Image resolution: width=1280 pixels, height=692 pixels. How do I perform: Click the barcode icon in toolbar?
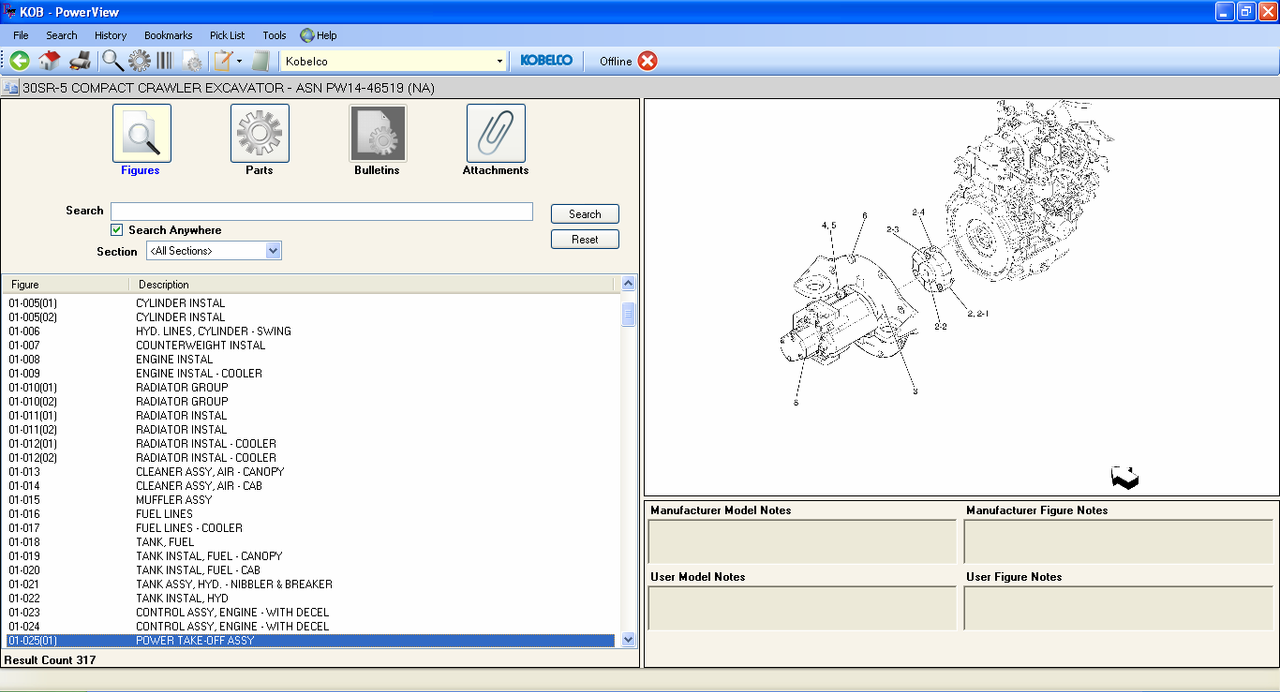click(164, 61)
